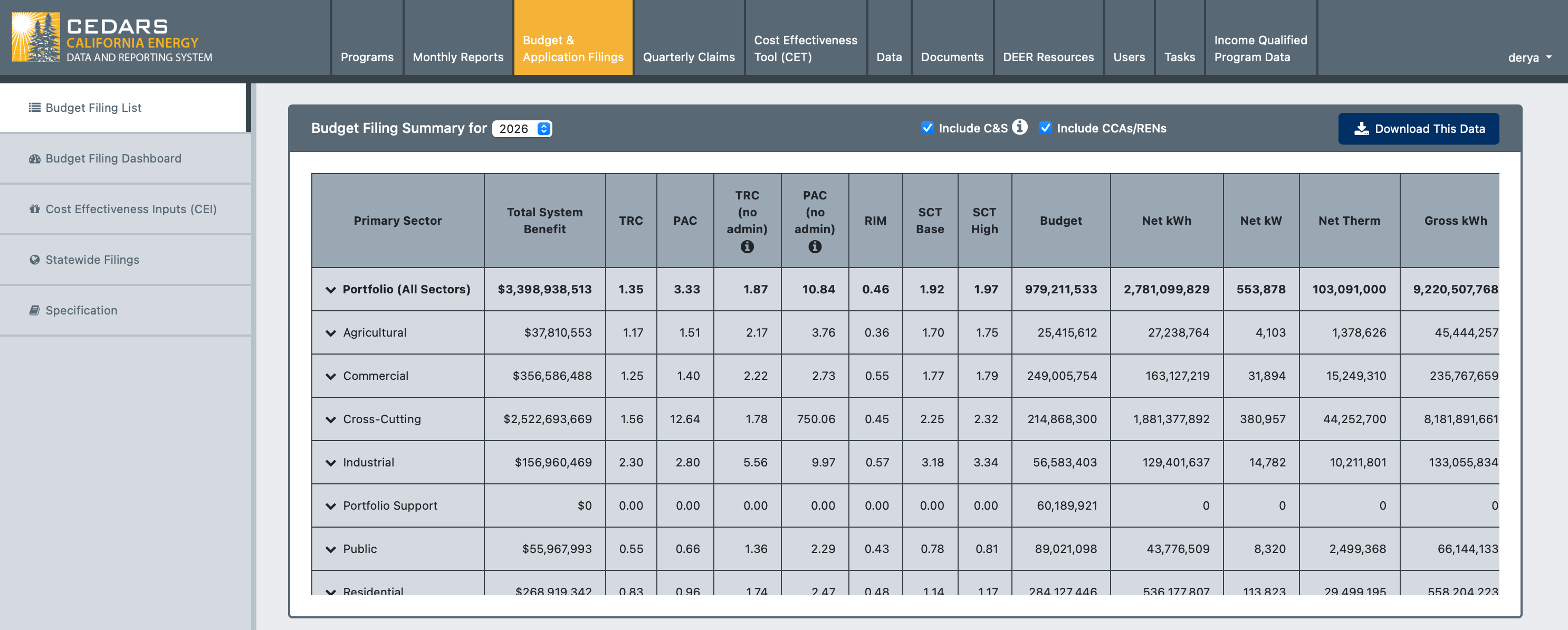The image size is (1568, 630).
Task: Click the Budget Filing Dashboard gauge icon
Action: point(35,159)
